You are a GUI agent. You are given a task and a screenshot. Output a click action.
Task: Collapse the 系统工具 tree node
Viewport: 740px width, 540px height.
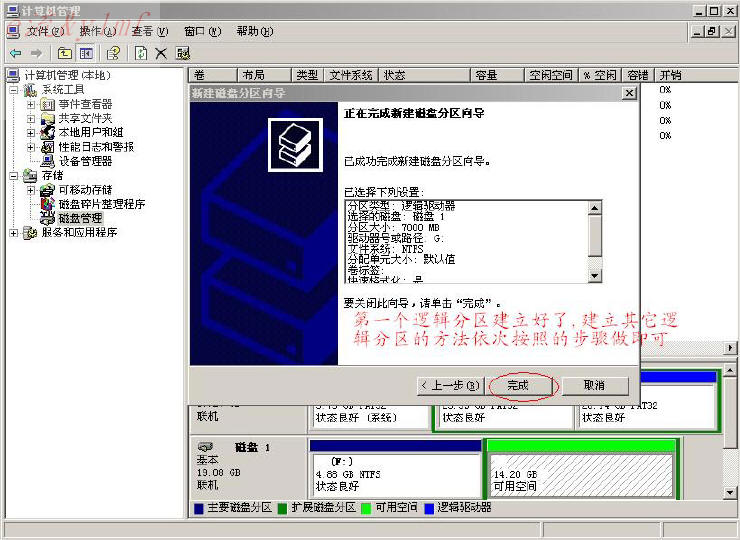(14, 90)
